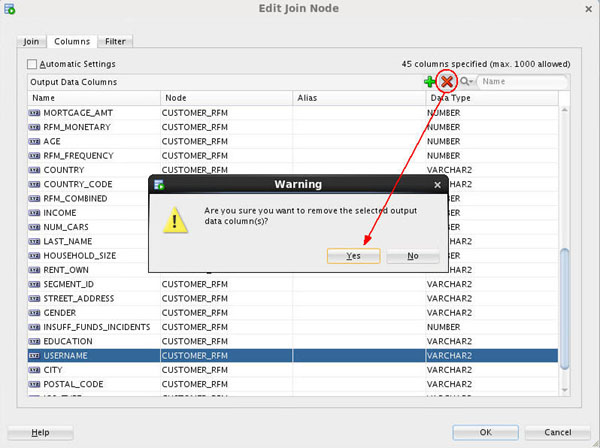This screenshot has height=448, width=600.
Task: Click the highlighted USERNAME row name
Action: 65,356
